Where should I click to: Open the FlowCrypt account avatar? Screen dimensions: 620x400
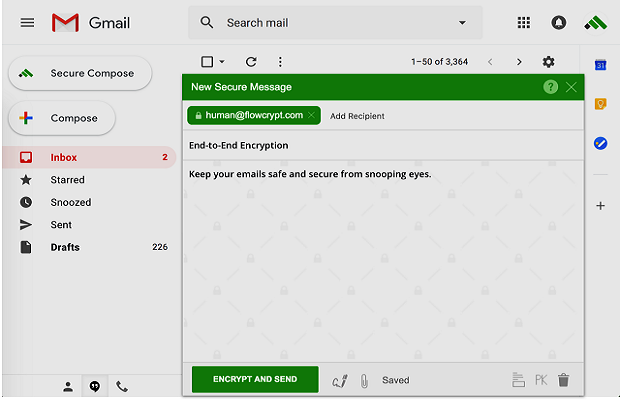[595, 23]
